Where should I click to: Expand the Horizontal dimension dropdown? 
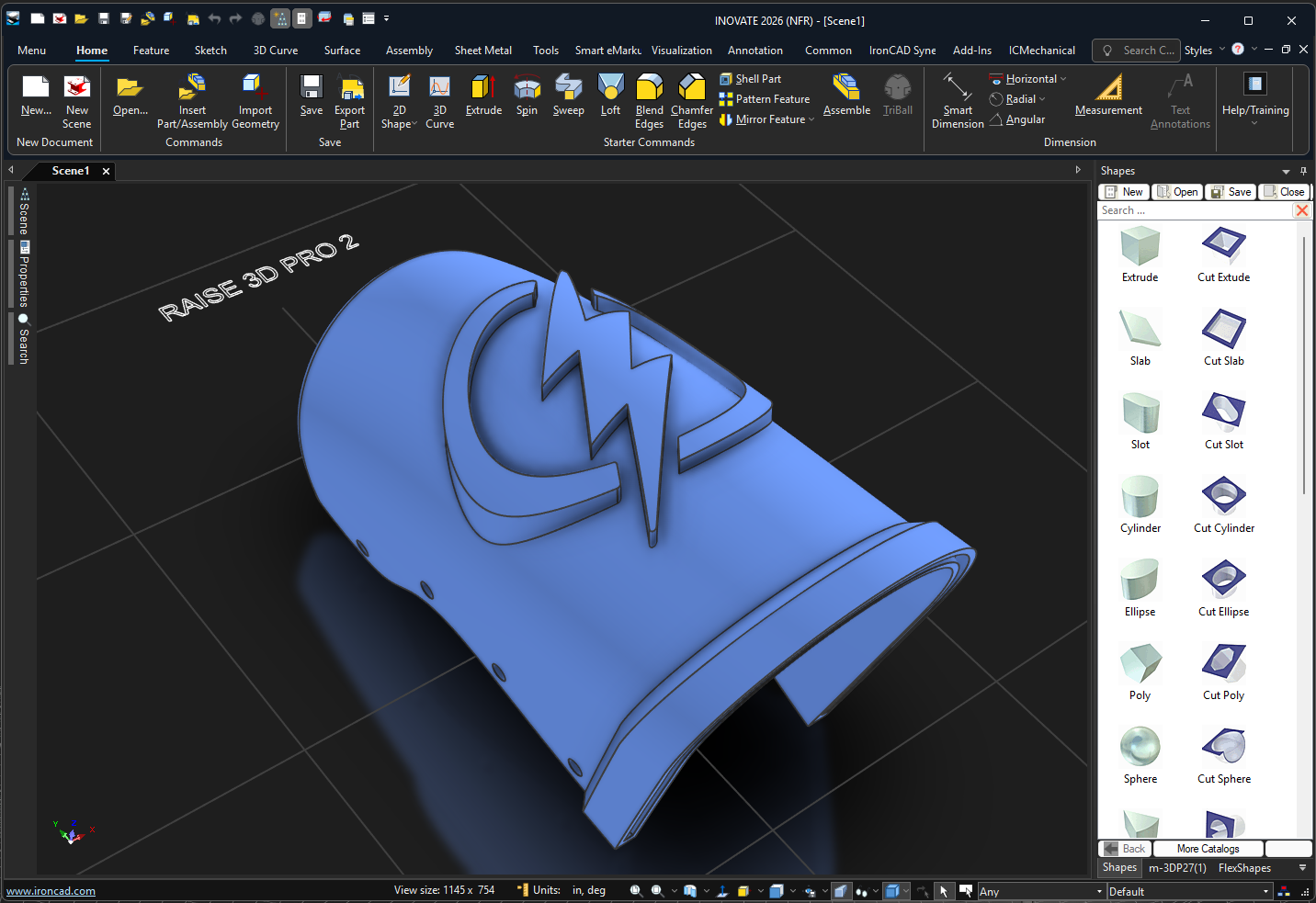(x=1063, y=79)
